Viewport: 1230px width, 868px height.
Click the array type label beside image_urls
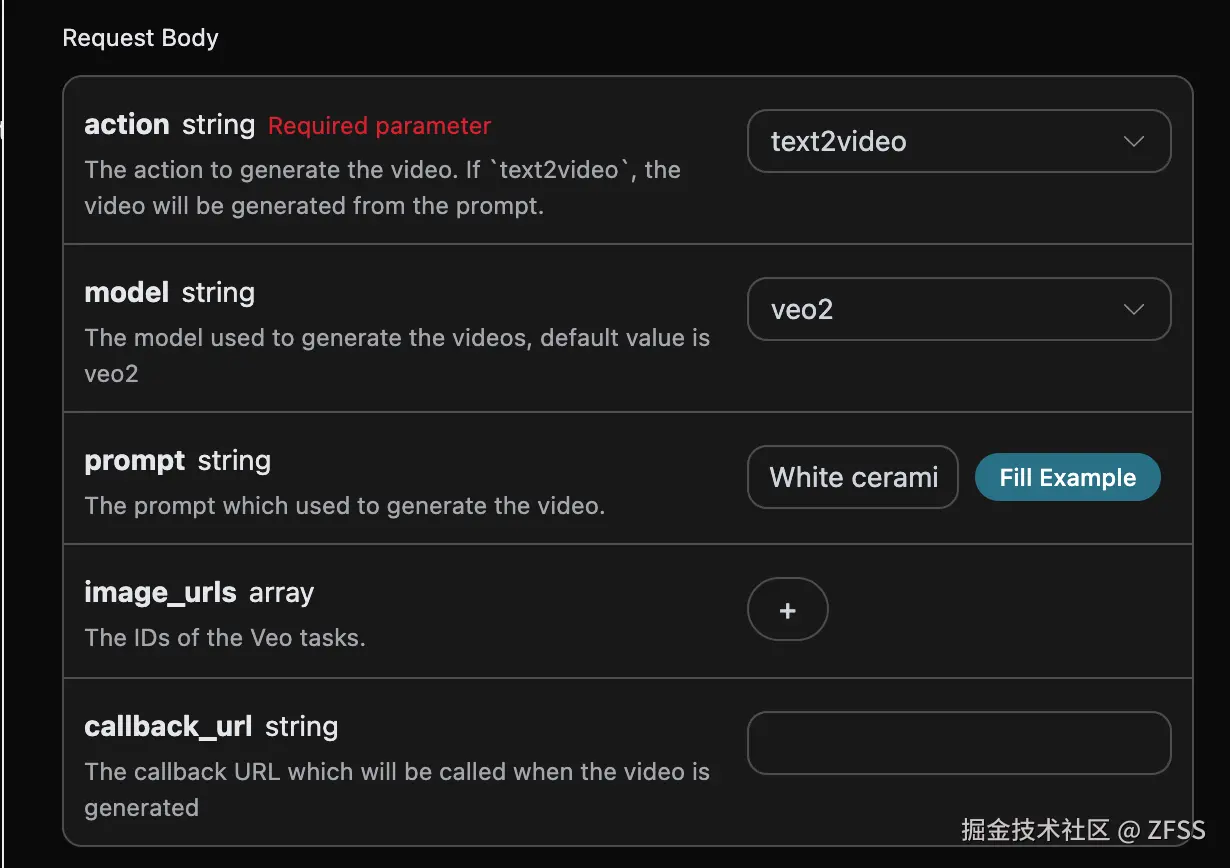pos(281,593)
